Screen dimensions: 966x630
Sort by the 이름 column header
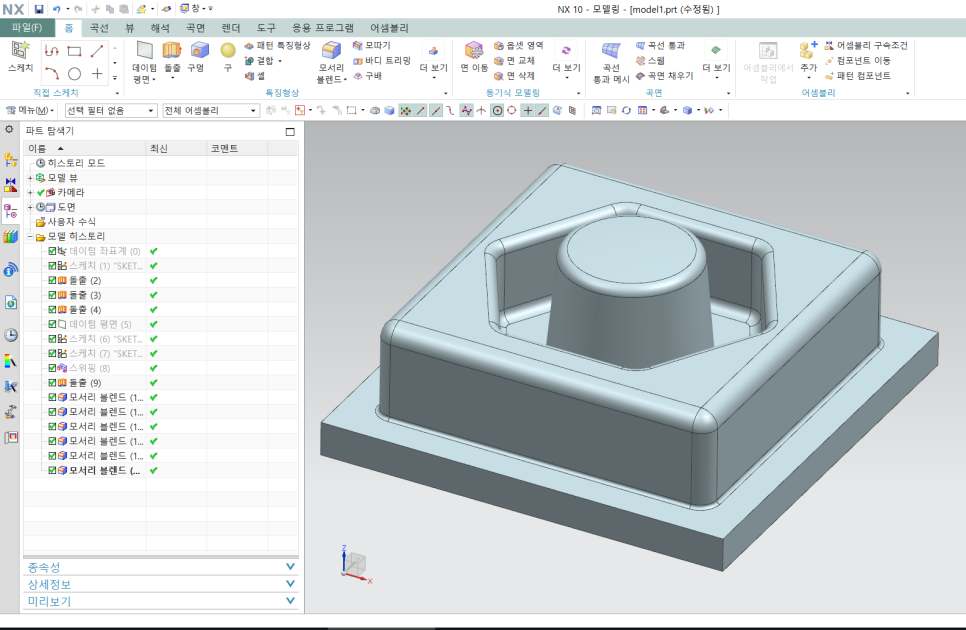[x=85, y=148]
